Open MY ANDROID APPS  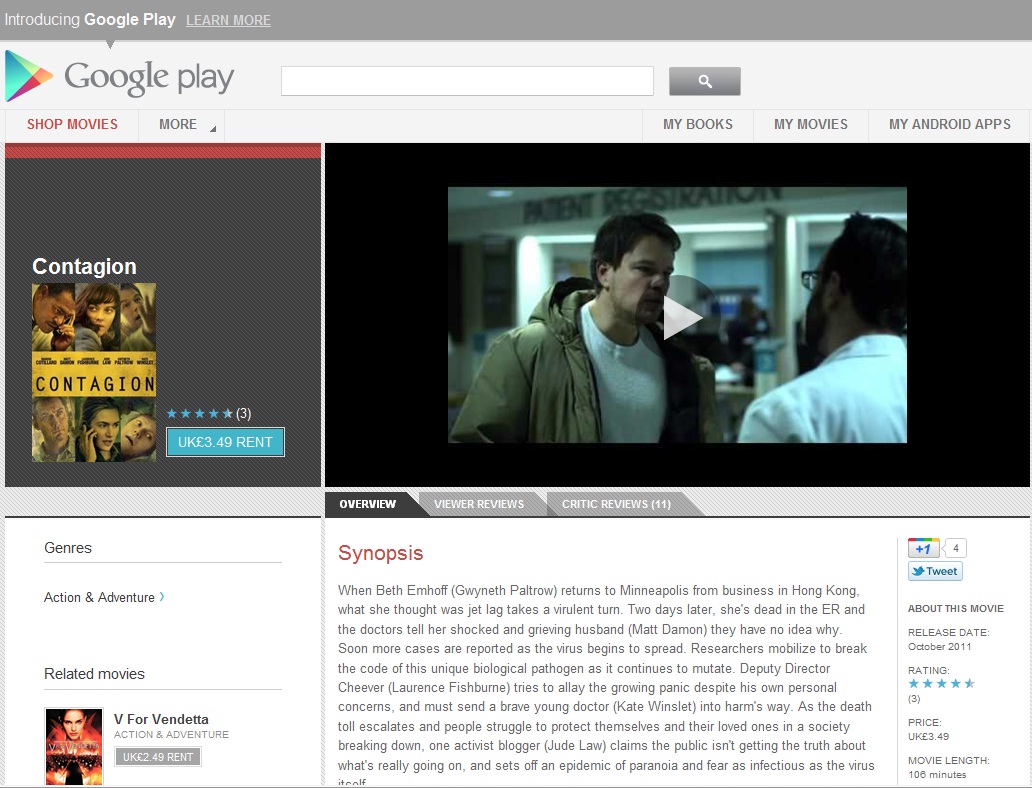point(949,124)
